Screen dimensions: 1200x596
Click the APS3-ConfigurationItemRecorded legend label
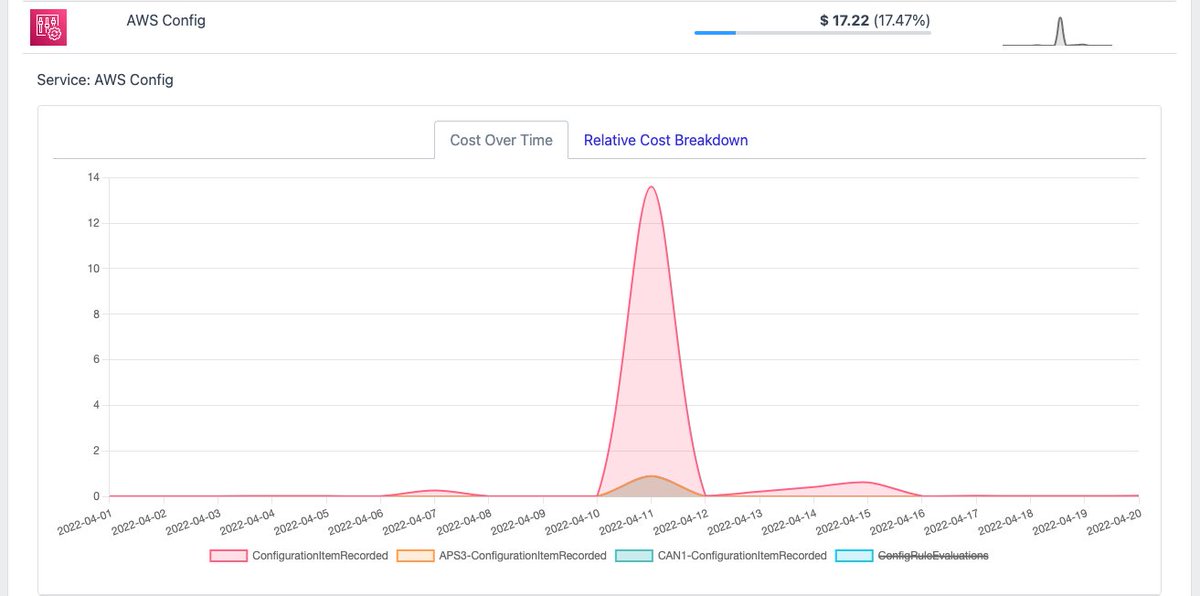pos(523,555)
